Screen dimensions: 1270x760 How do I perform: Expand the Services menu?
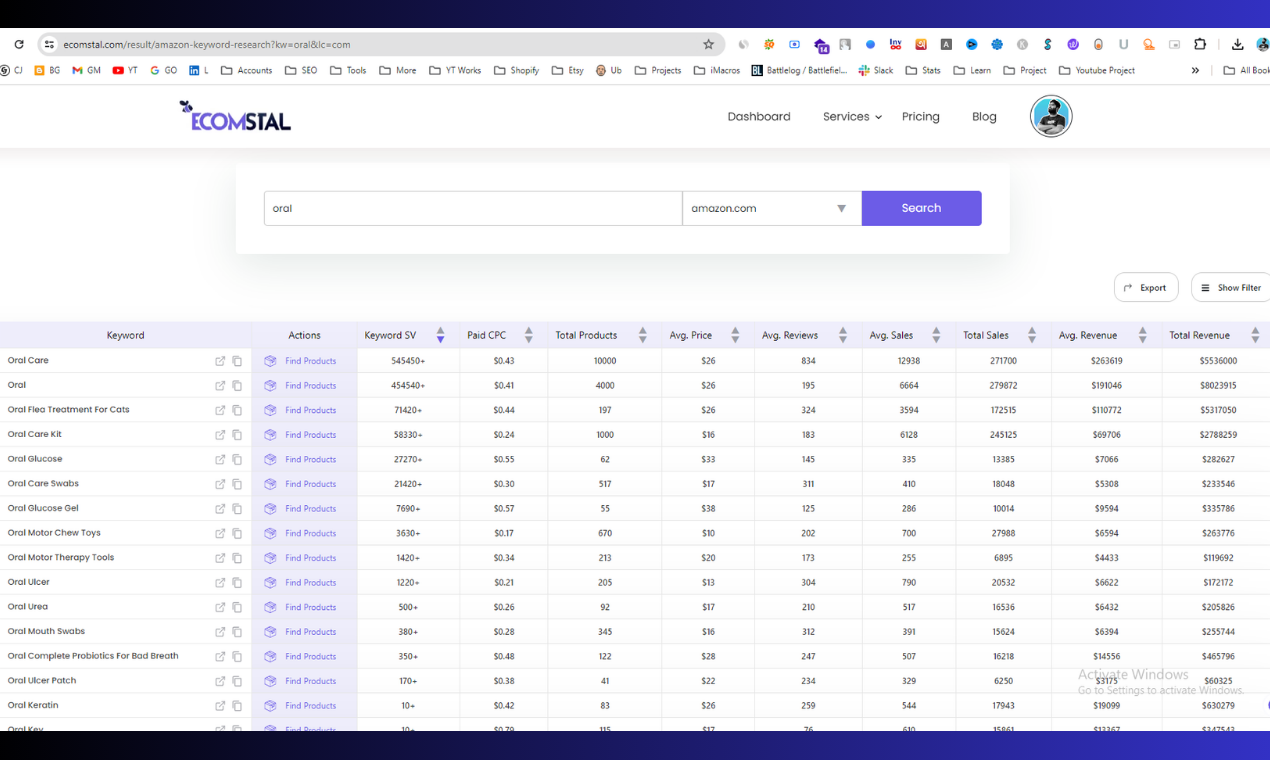tap(852, 117)
